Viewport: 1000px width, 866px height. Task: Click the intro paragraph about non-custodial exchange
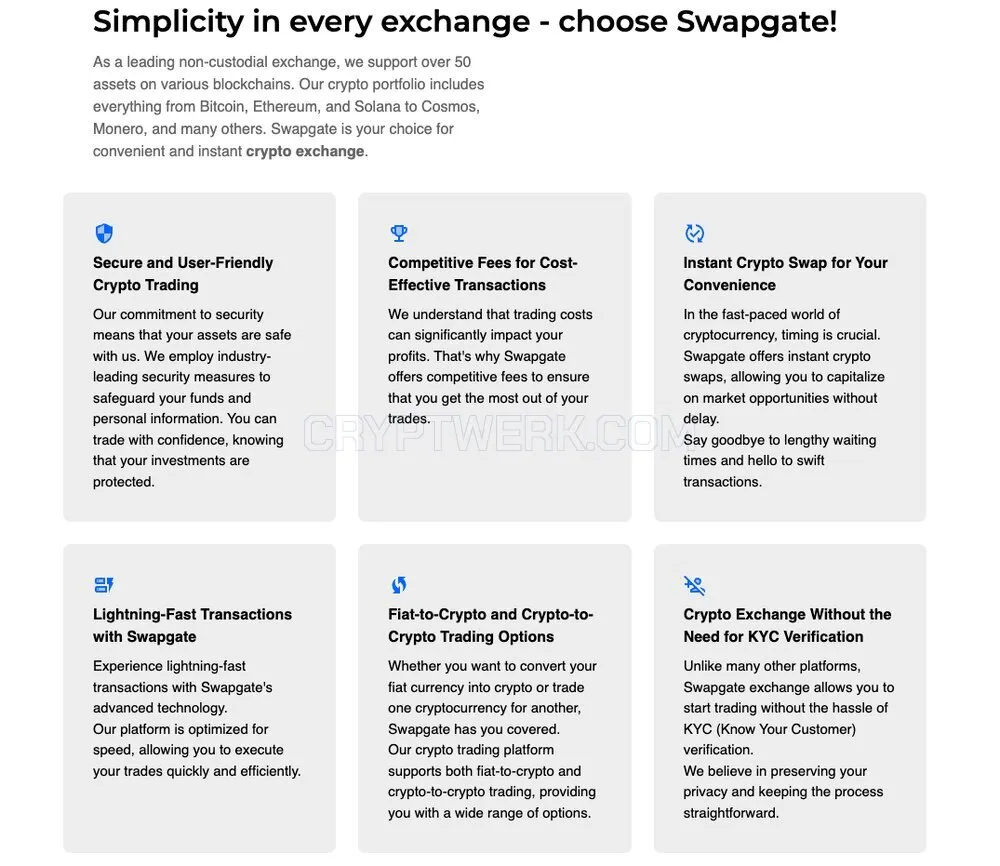[288, 106]
